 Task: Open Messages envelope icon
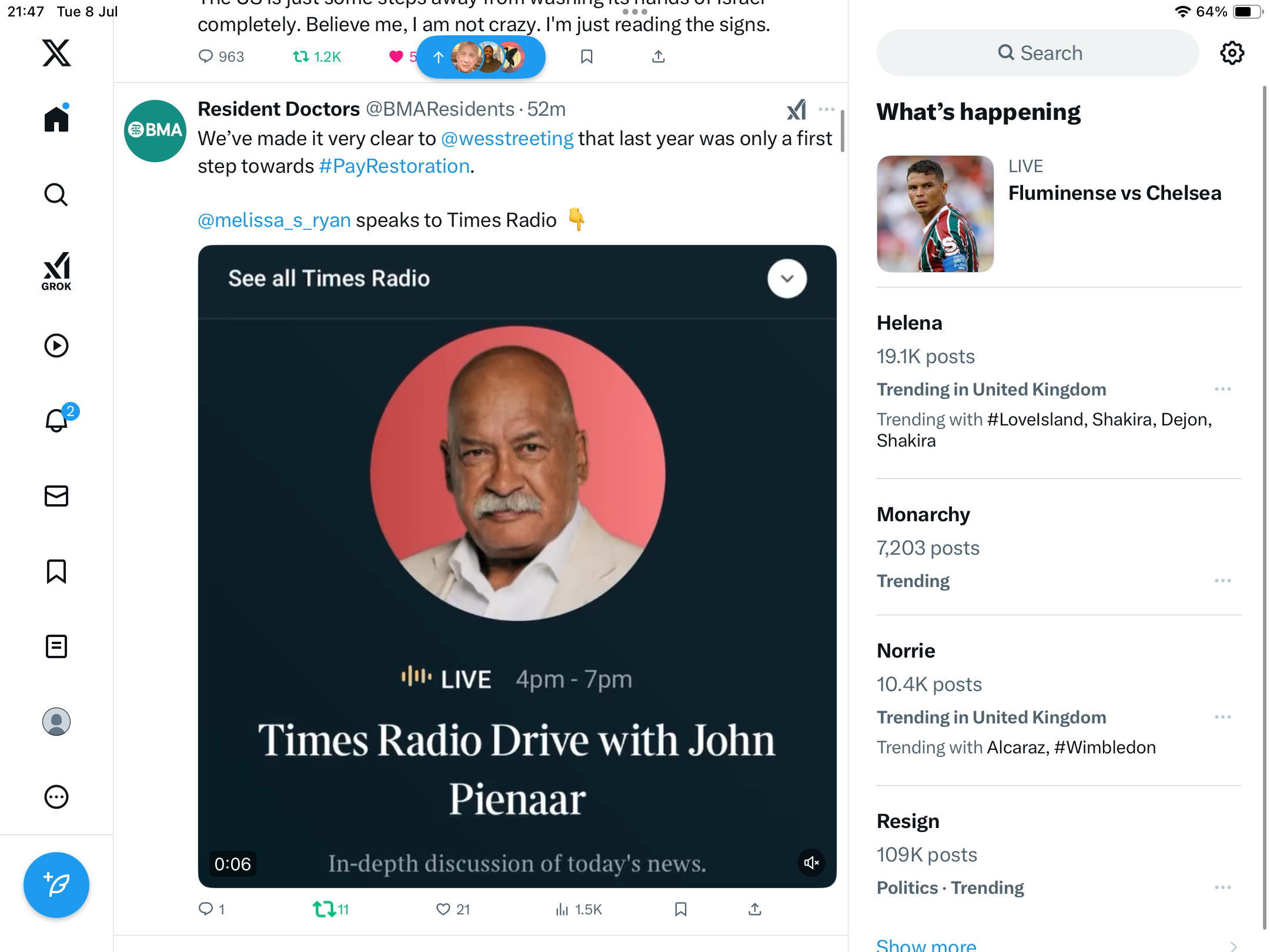coord(56,496)
